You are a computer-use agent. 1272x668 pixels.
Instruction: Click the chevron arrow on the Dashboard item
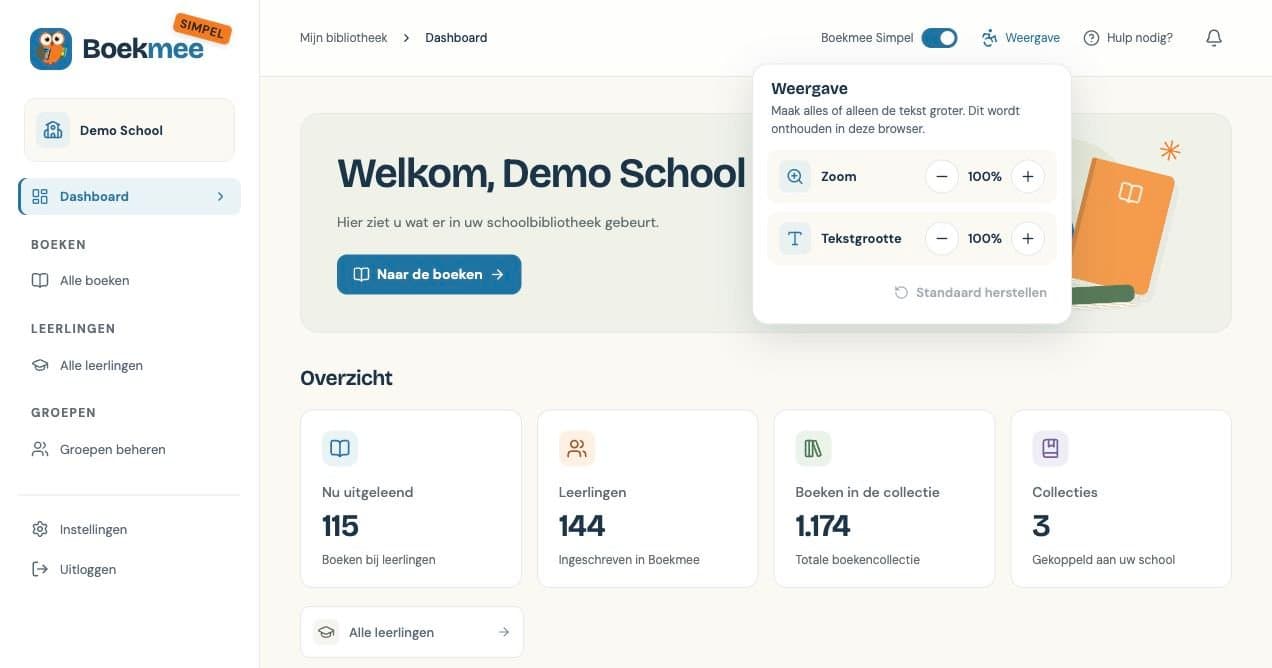point(221,196)
